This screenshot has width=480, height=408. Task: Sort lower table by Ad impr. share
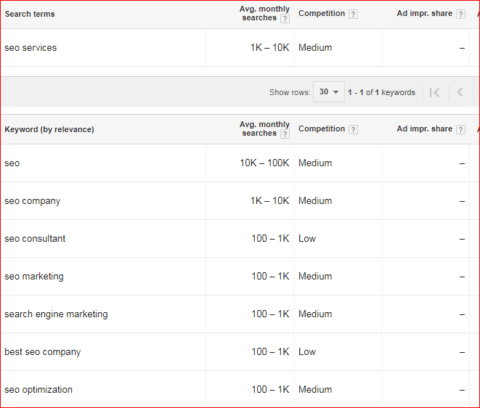(424, 129)
